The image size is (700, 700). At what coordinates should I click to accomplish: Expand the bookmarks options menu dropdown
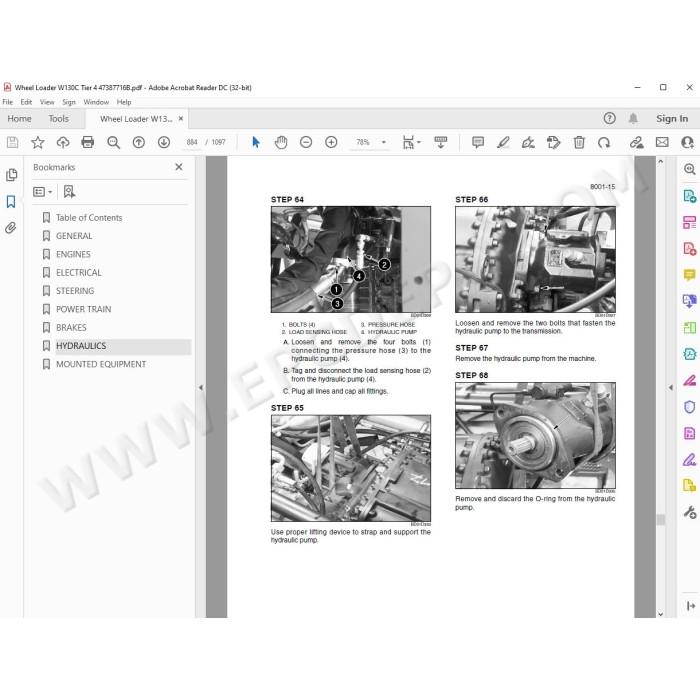coord(43,192)
